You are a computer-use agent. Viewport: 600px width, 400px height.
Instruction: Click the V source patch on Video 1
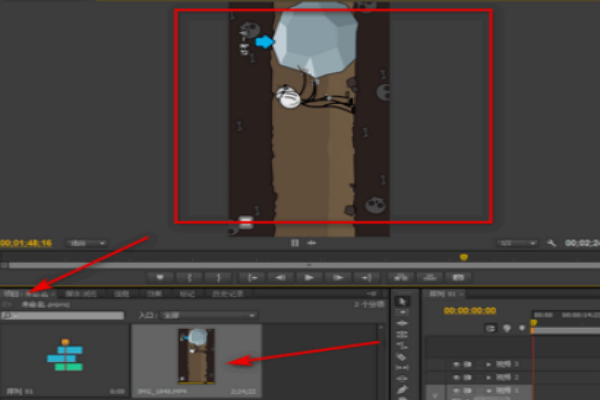point(435,393)
